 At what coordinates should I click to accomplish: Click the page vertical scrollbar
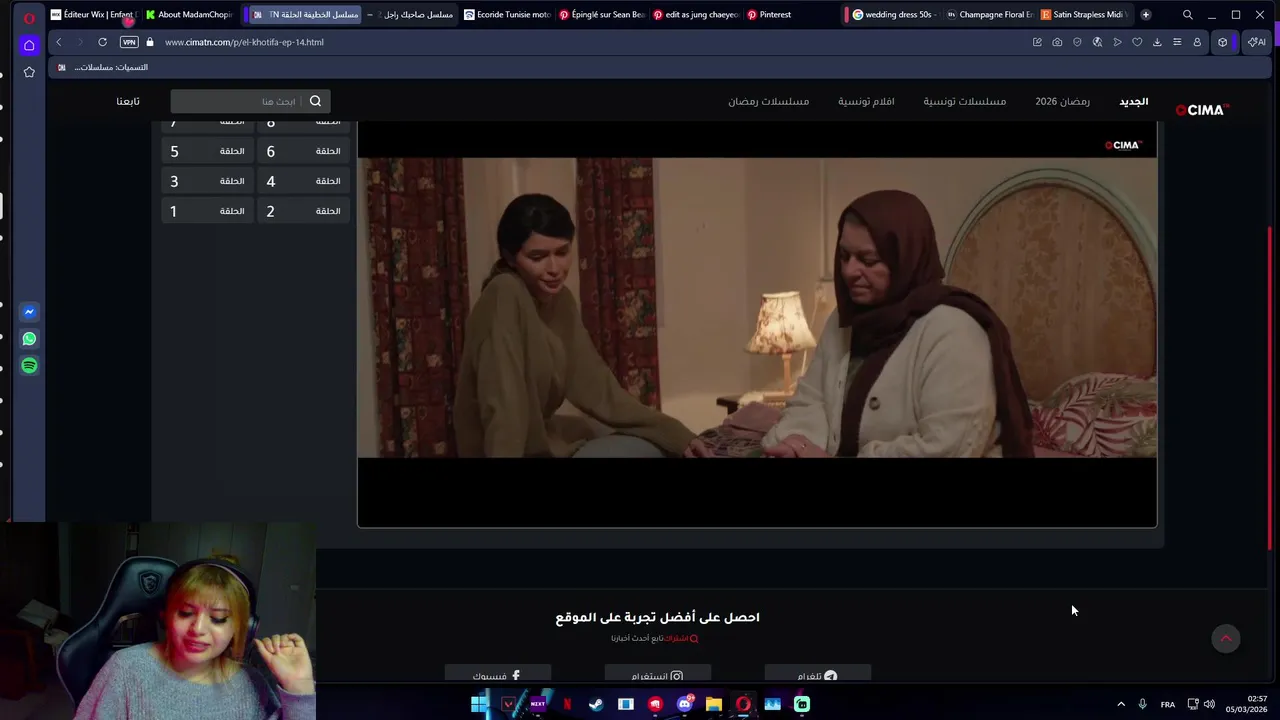[x=1270, y=388]
